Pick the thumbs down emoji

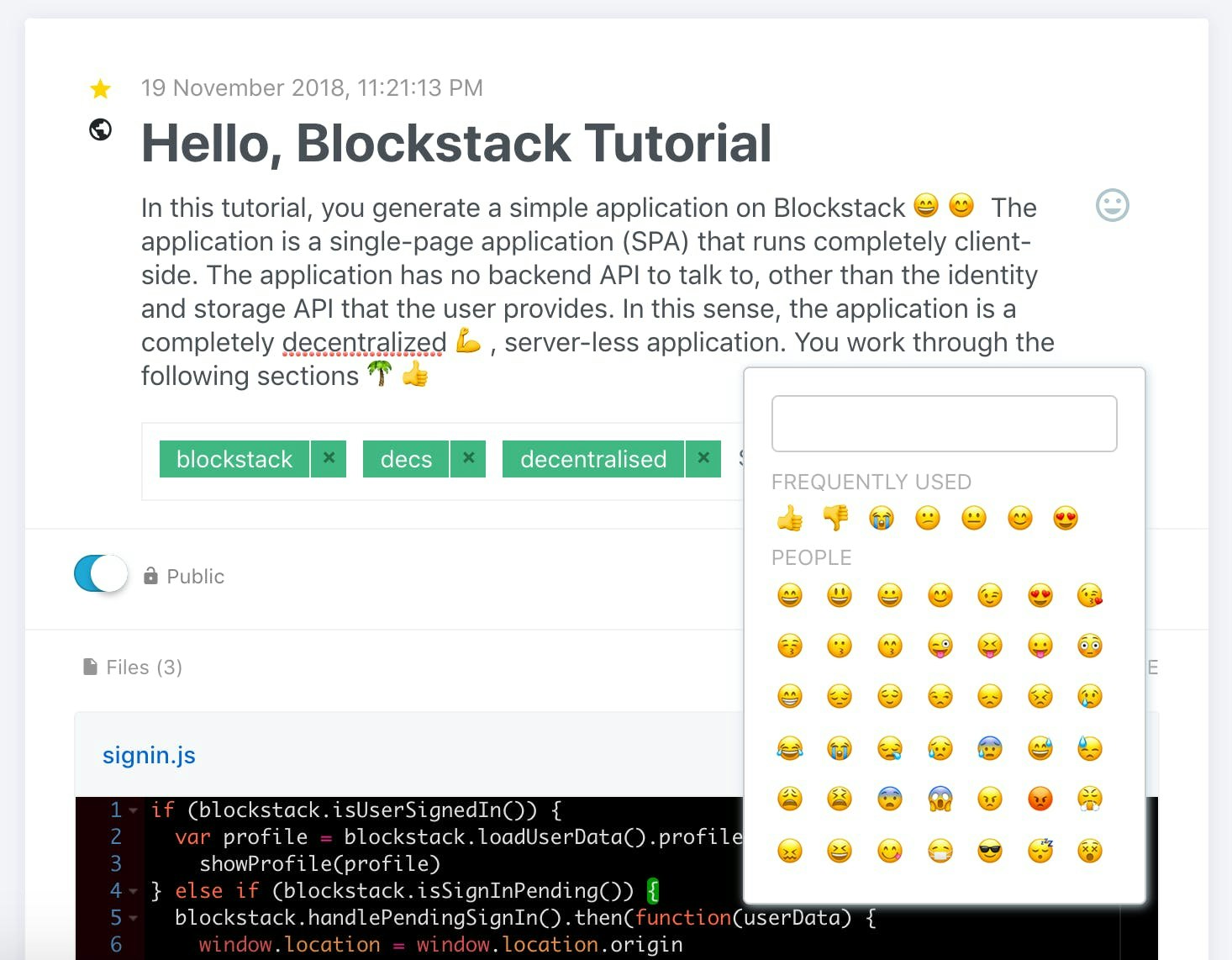tap(835, 518)
